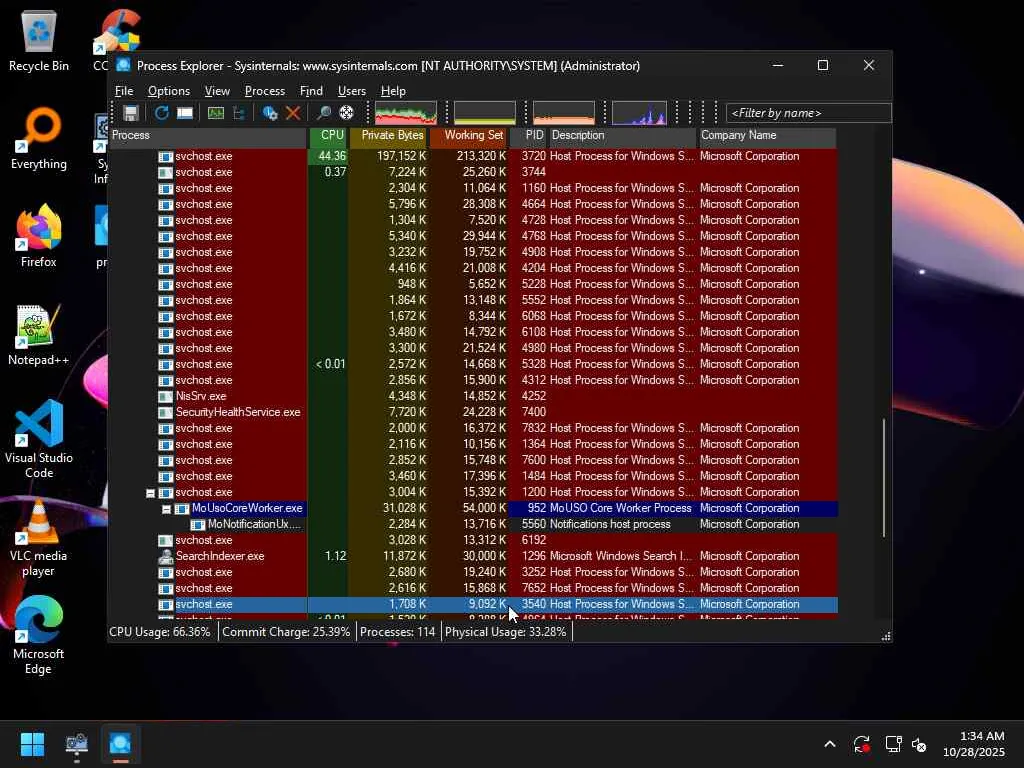1024x768 pixels.
Task: Sort by the PID column header
Action: [530, 136]
